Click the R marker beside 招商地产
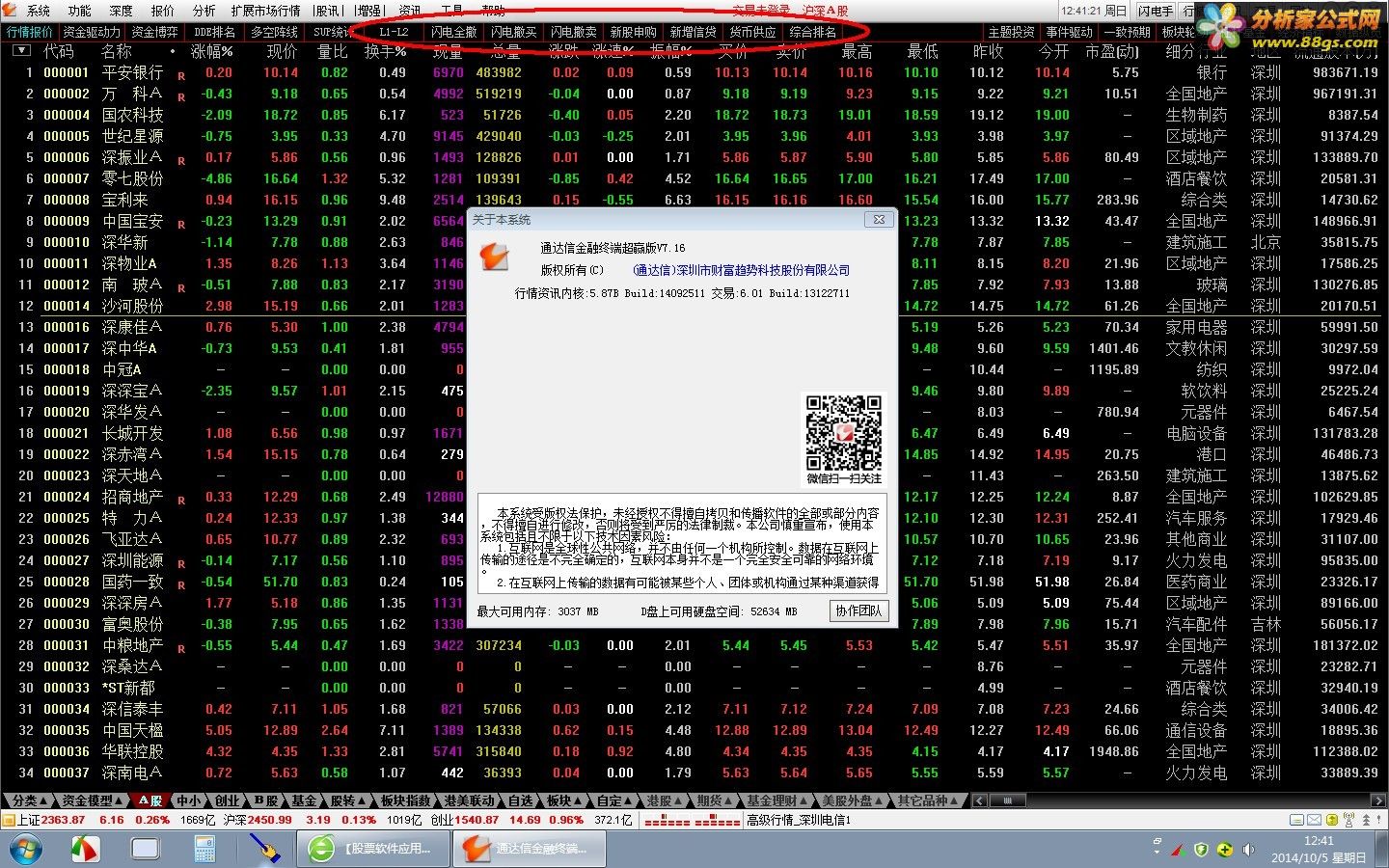Screen dimensions: 1389x868 click(181, 500)
